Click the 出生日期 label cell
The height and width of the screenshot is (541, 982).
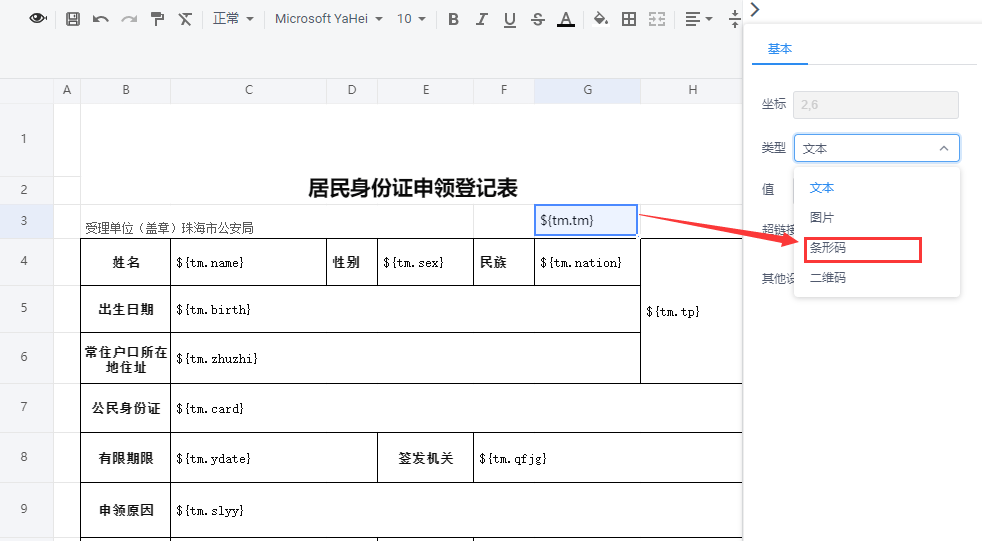[126, 309]
